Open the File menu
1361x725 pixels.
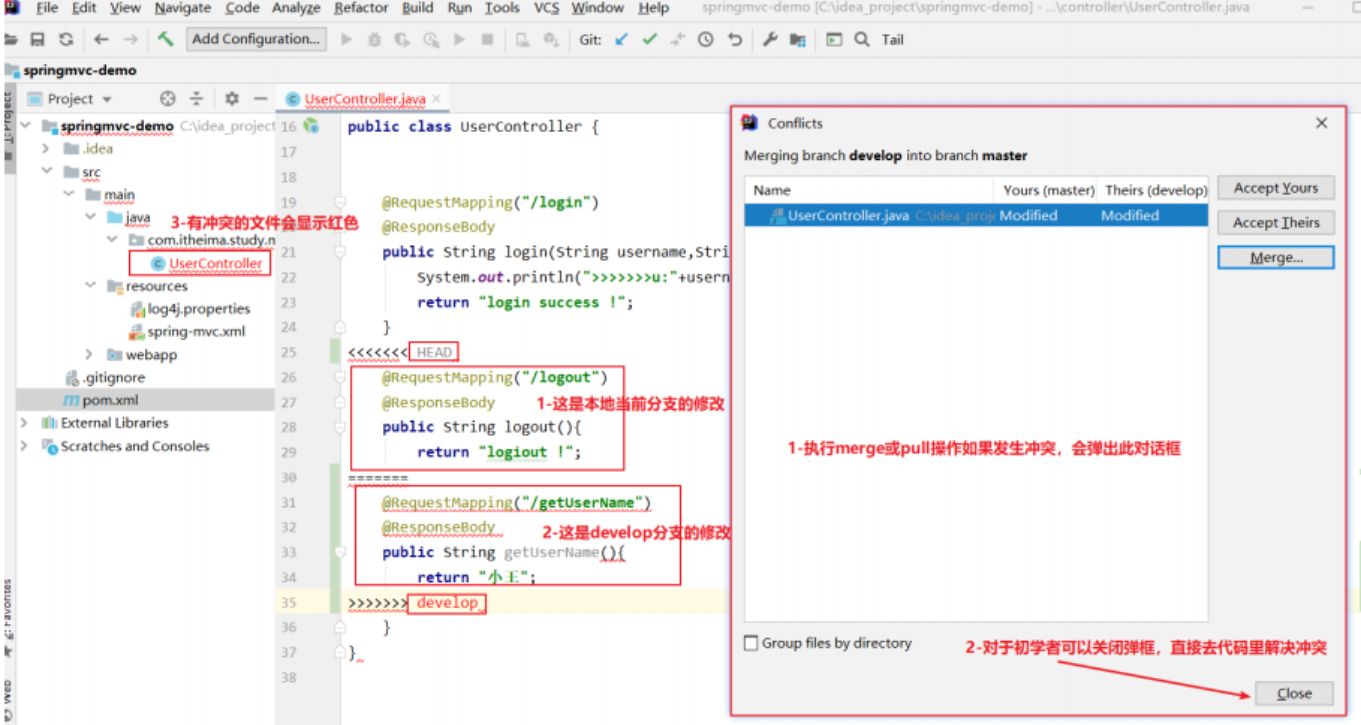[46, 8]
